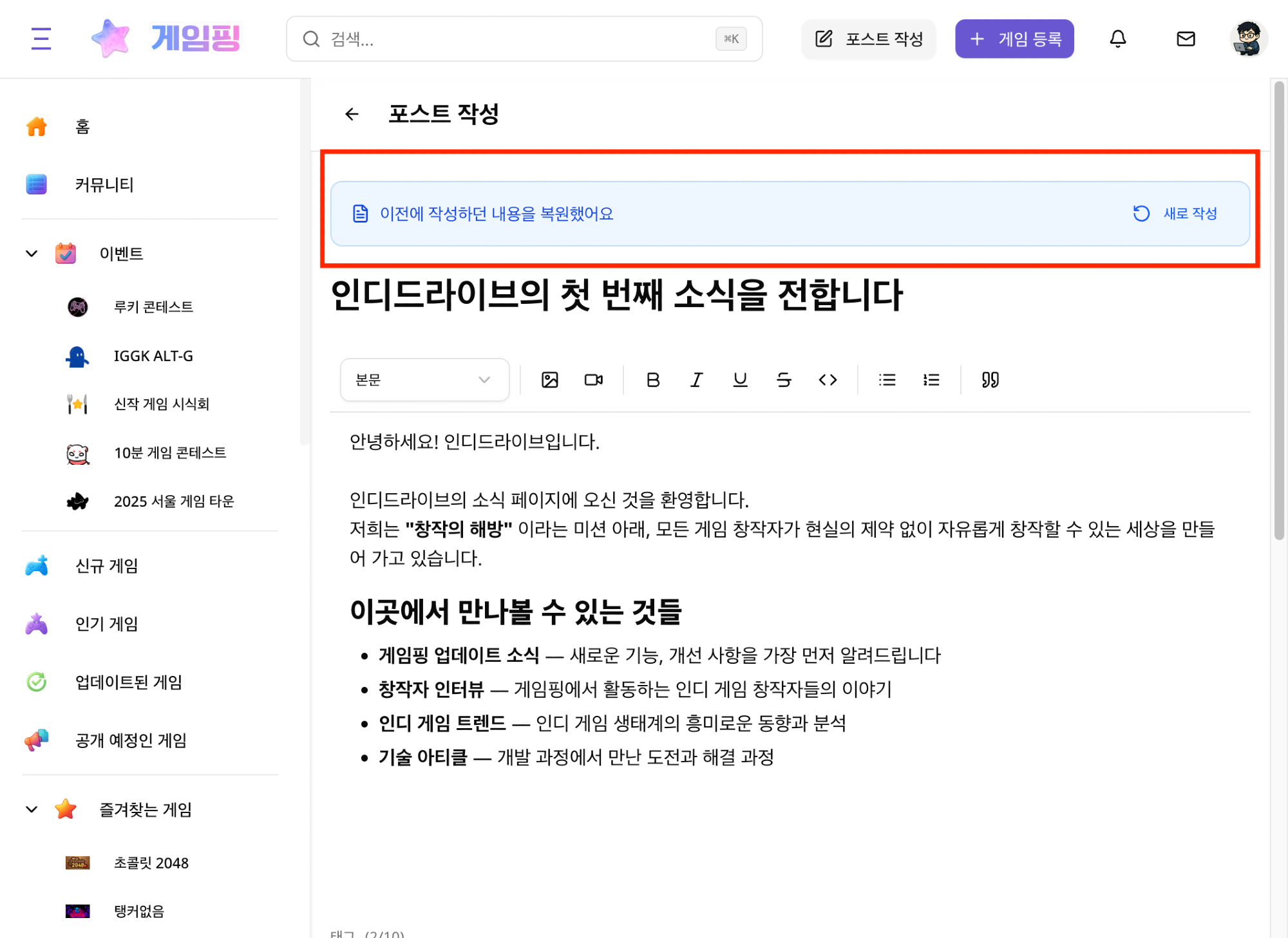Viewport: 1288px width, 938px height.
Task: Open 인기 게임 menu item
Action: point(106,624)
